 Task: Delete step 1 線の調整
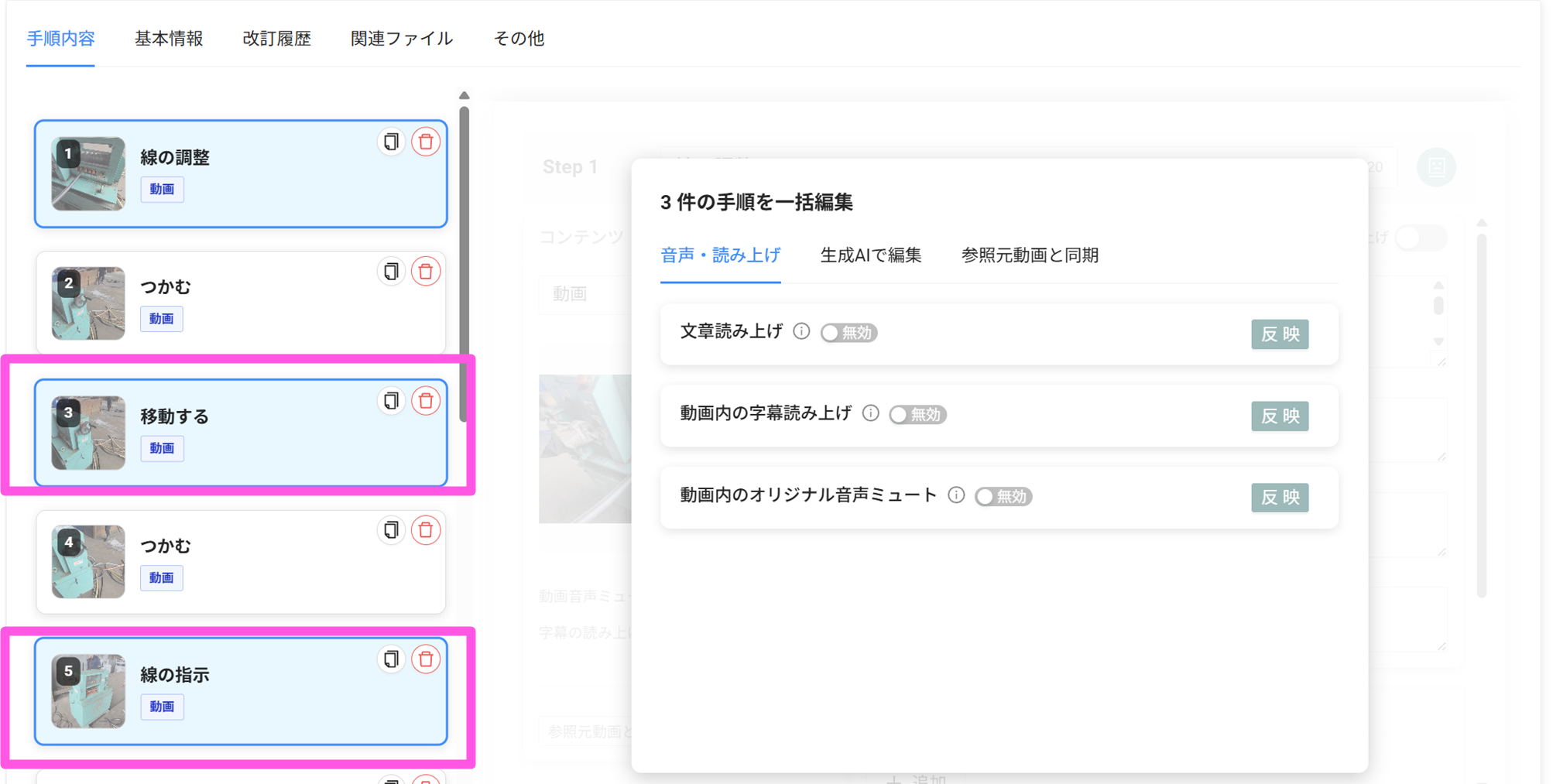(426, 142)
